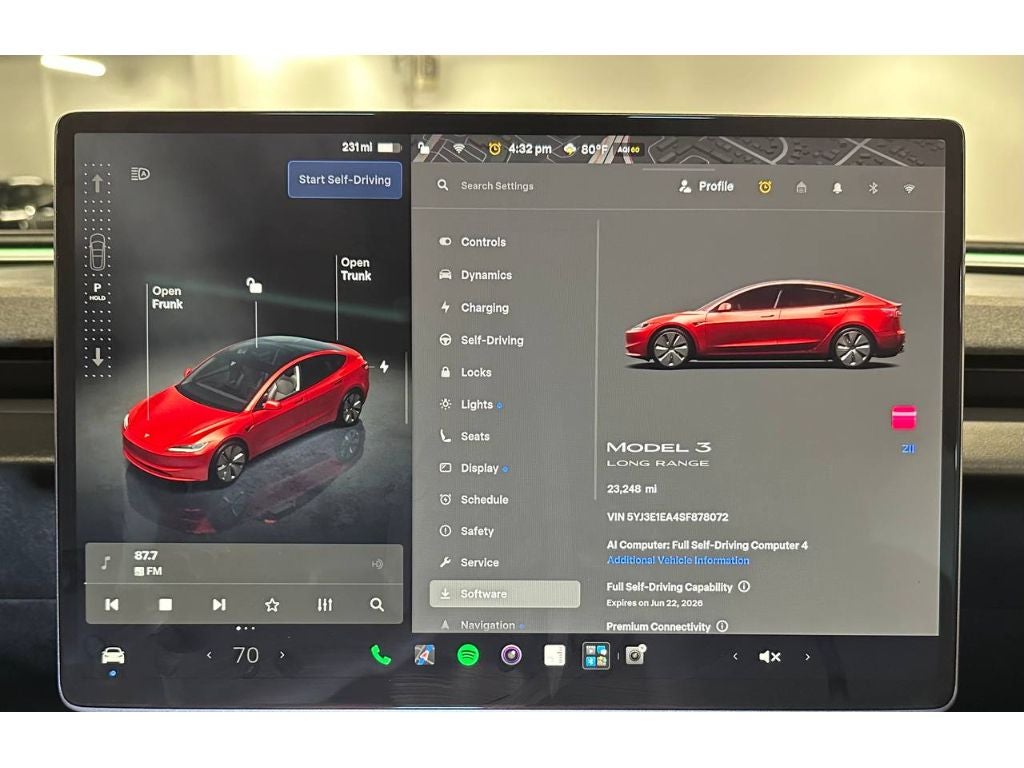Tap the MODEL 3 vehicle name
Screen dimensions: 1024x768
658,447
